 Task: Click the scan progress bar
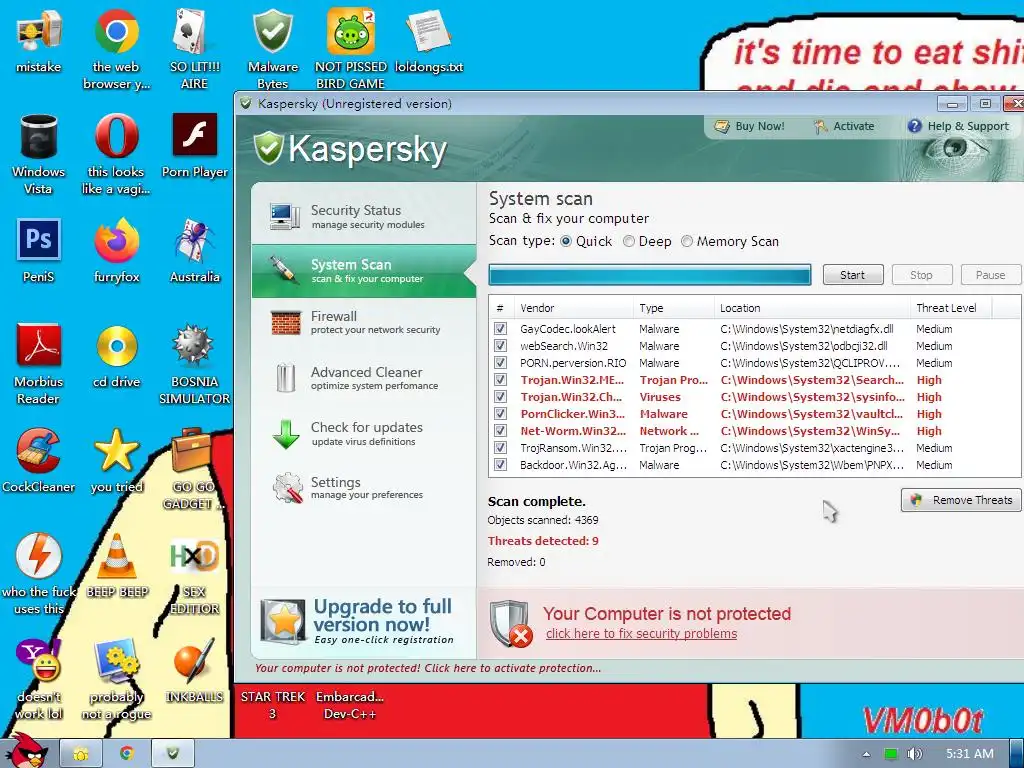click(x=650, y=275)
